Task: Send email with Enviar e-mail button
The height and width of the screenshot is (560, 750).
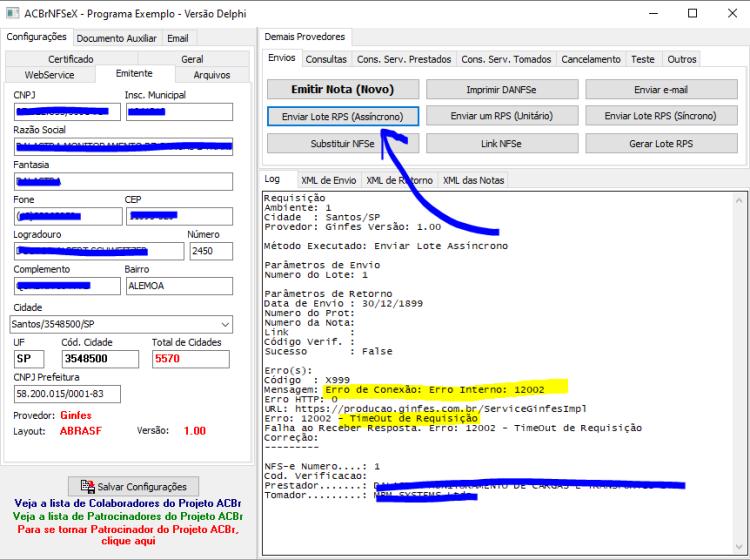Action: (661, 89)
